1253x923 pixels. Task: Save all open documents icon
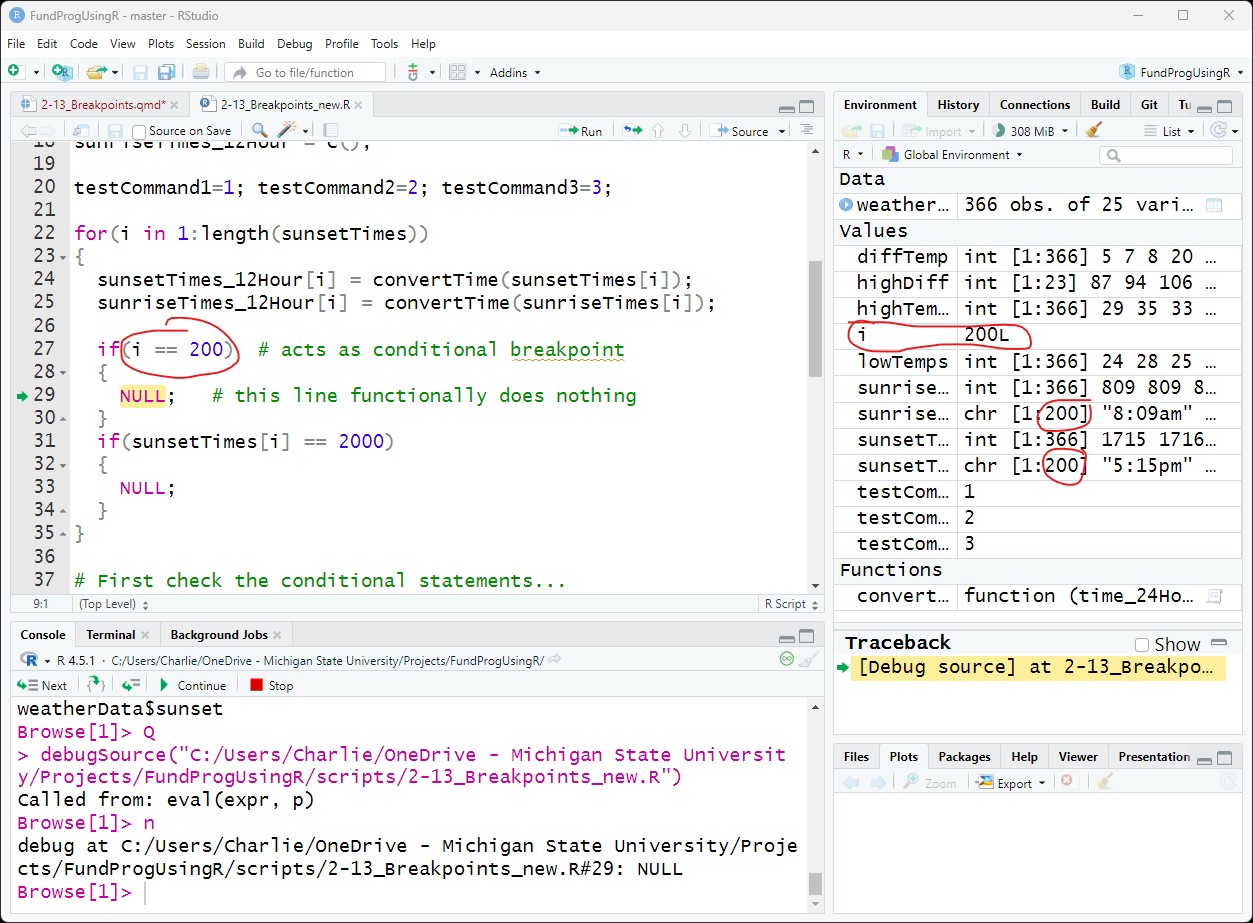click(167, 72)
